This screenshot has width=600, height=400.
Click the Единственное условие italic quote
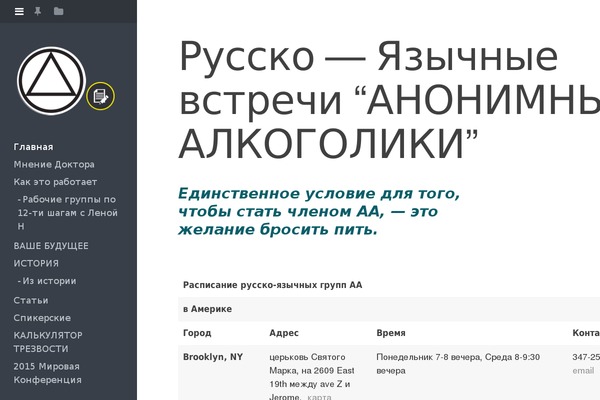click(x=319, y=211)
